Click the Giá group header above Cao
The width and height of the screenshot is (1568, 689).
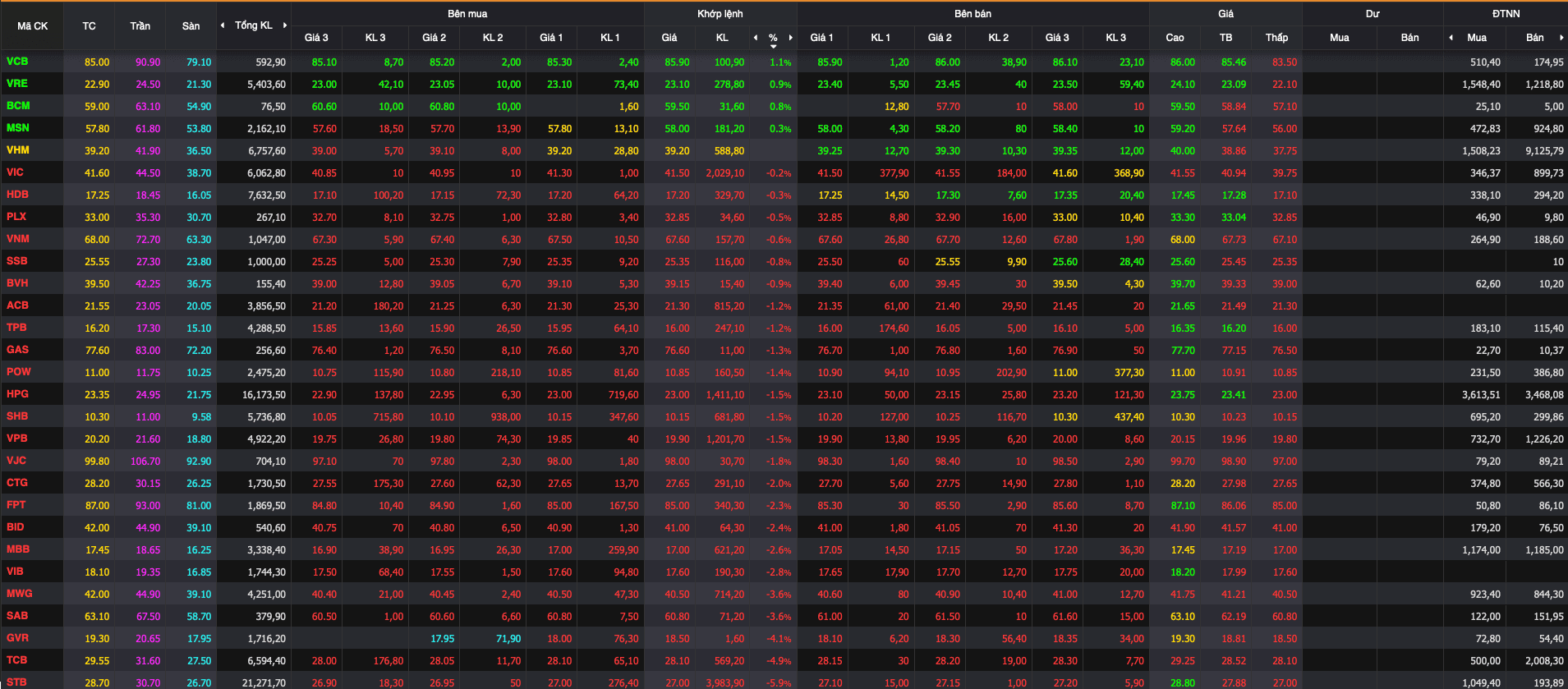(1225, 14)
